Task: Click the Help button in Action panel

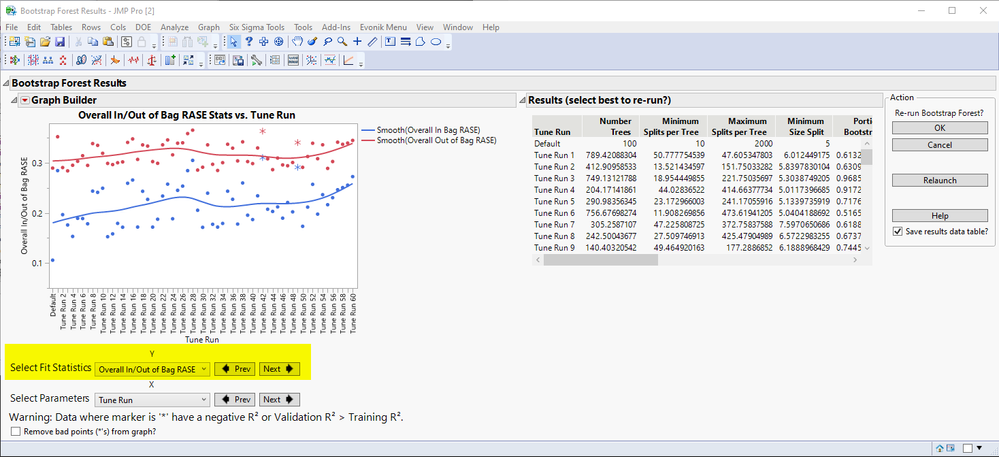Action: (940, 215)
